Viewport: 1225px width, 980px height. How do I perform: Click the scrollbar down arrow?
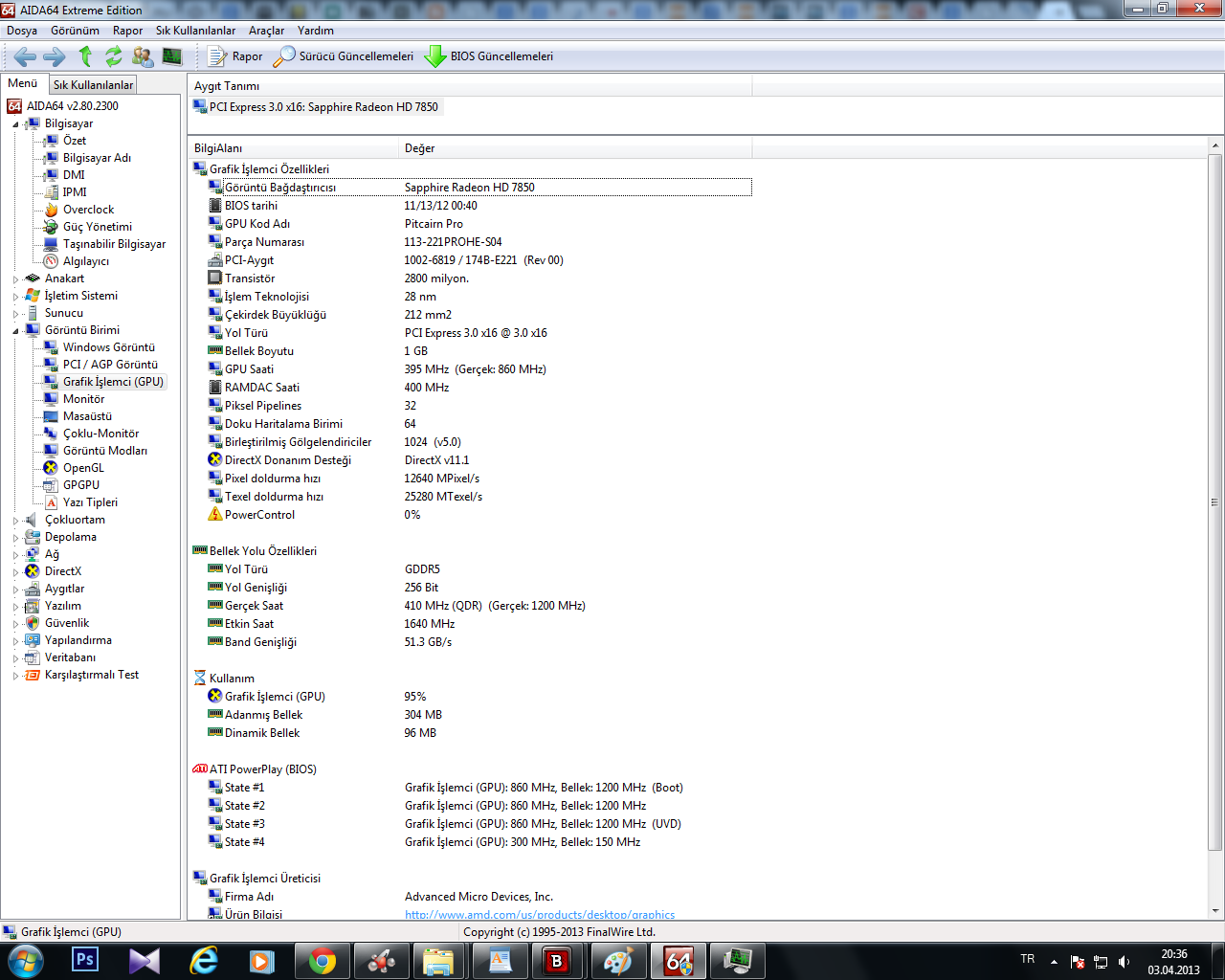click(x=1215, y=911)
